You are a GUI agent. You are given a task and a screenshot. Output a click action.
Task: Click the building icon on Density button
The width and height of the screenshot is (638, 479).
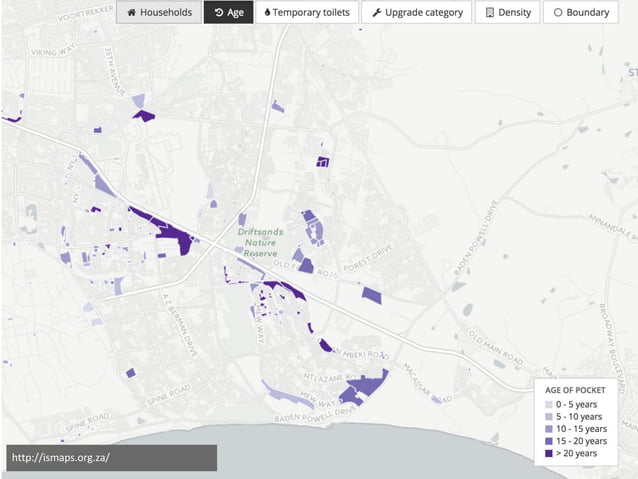click(490, 13)
